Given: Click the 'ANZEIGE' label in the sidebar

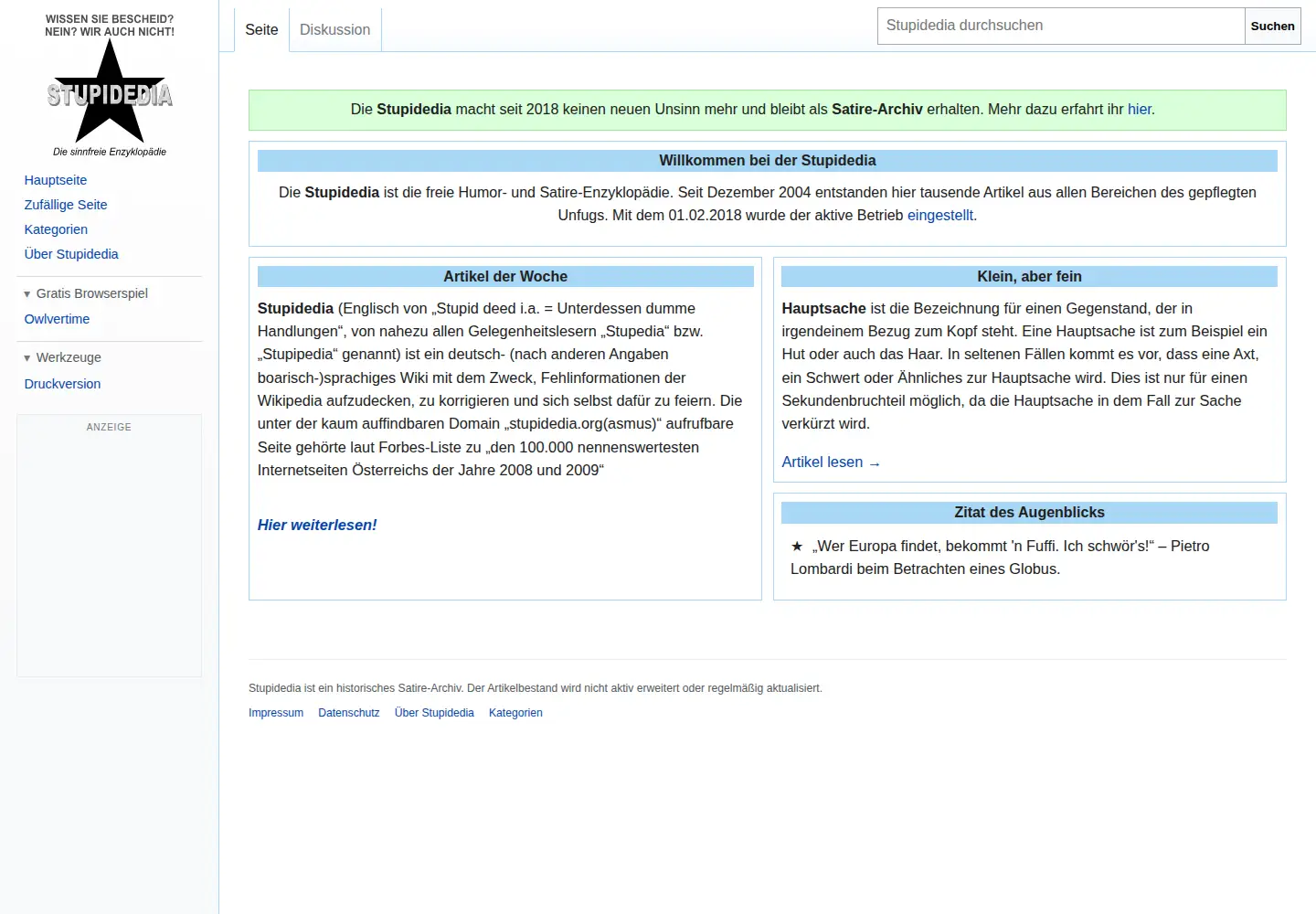Looking at the screenshot, I should pyautogui.click(x=109, y=427).
